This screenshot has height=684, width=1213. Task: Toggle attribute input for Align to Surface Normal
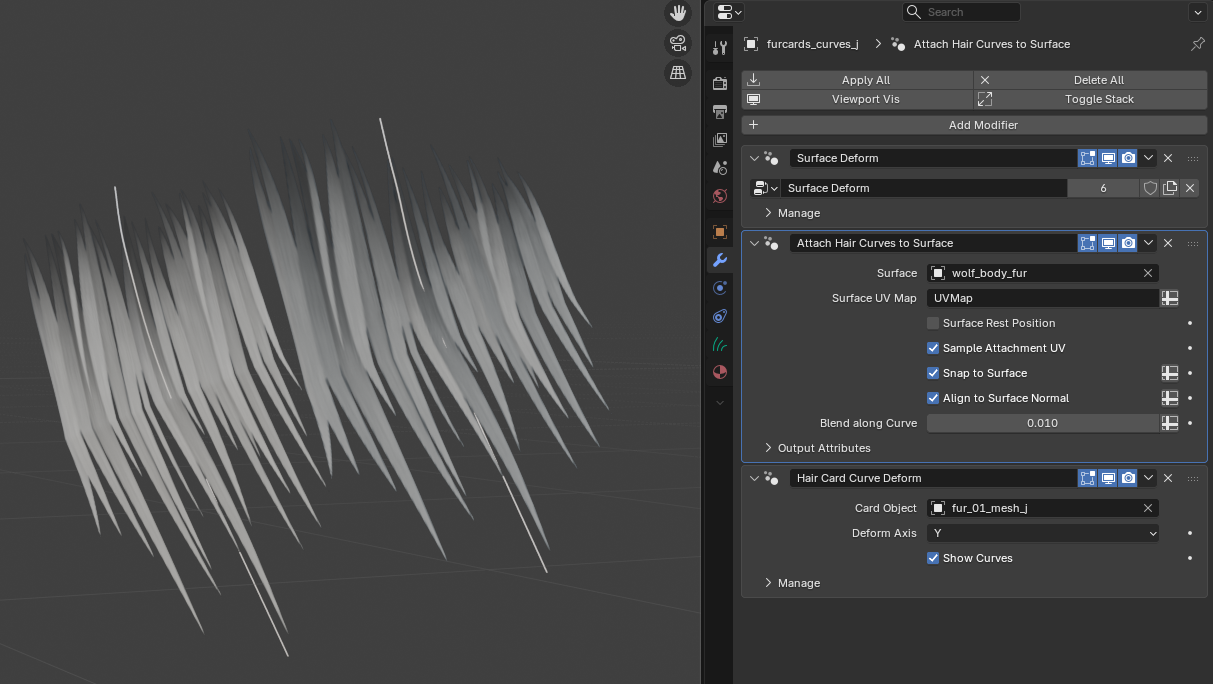click(x=1169, y=398)
